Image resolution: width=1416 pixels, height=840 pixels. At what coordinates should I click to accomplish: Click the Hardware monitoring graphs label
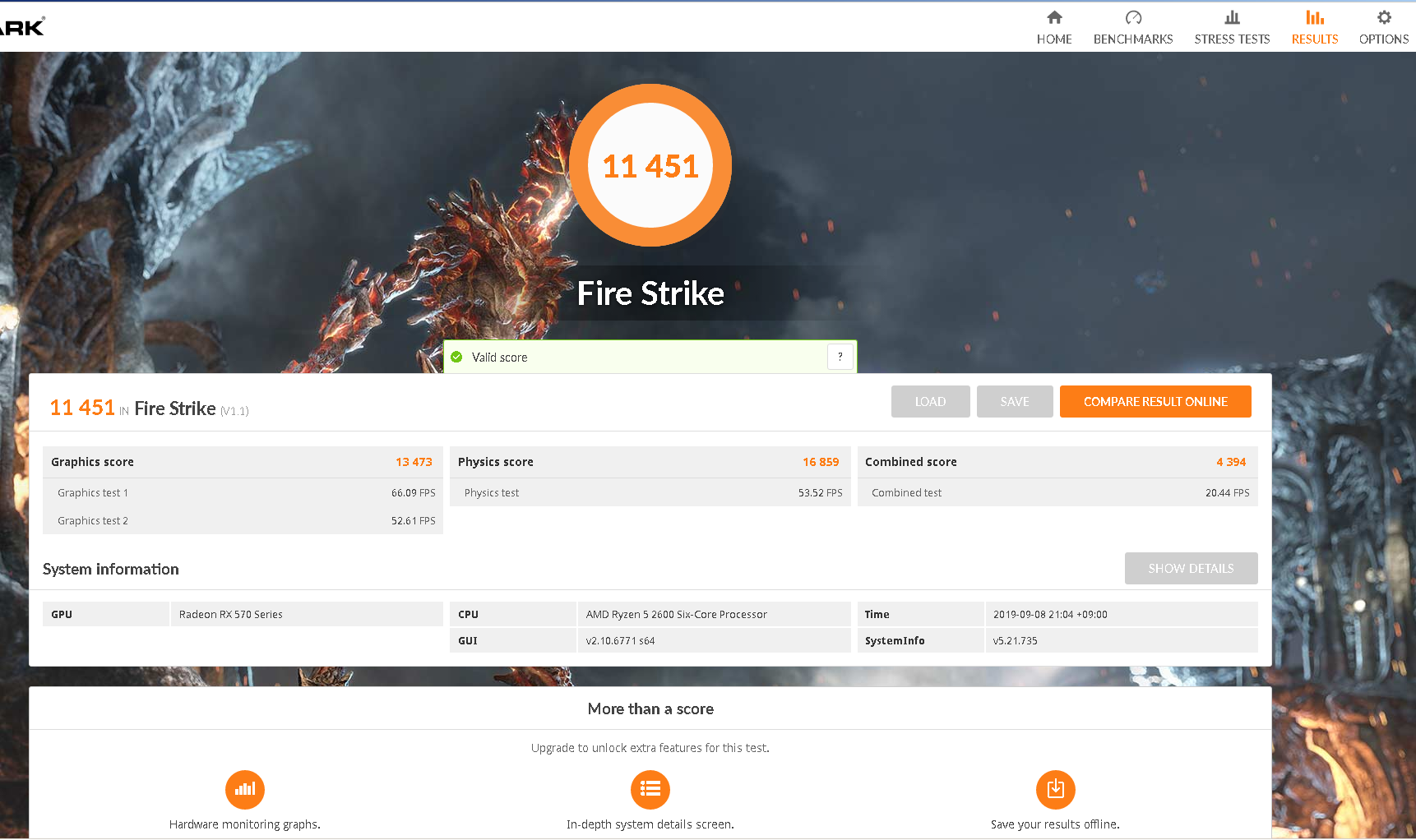coord(245,824)
